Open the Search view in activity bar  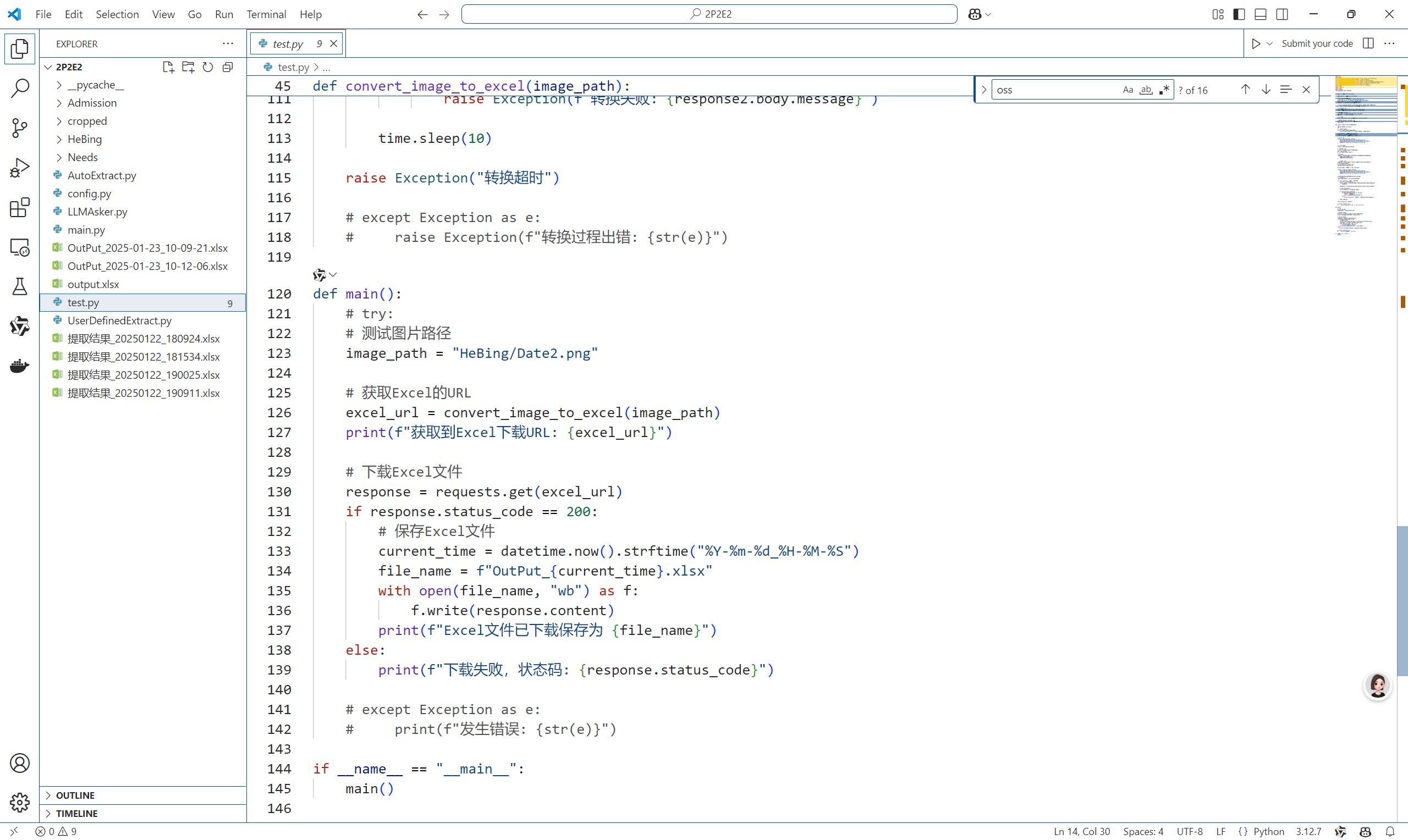19,89
